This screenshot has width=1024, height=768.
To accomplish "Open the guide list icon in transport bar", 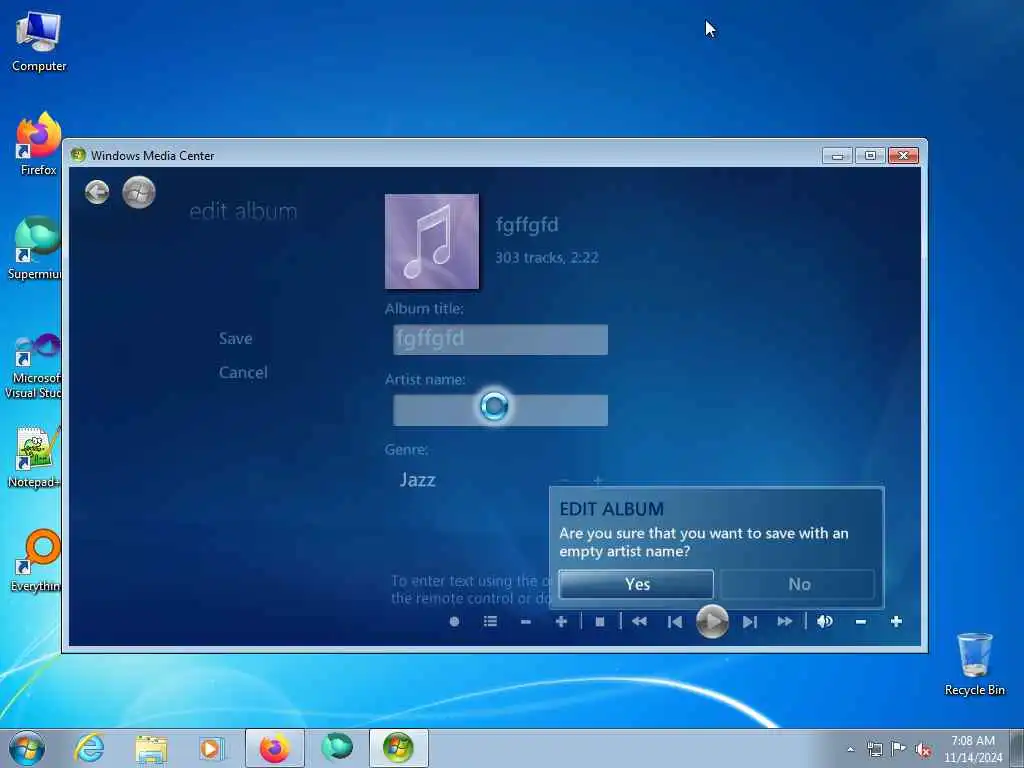I will click(490, 622).
